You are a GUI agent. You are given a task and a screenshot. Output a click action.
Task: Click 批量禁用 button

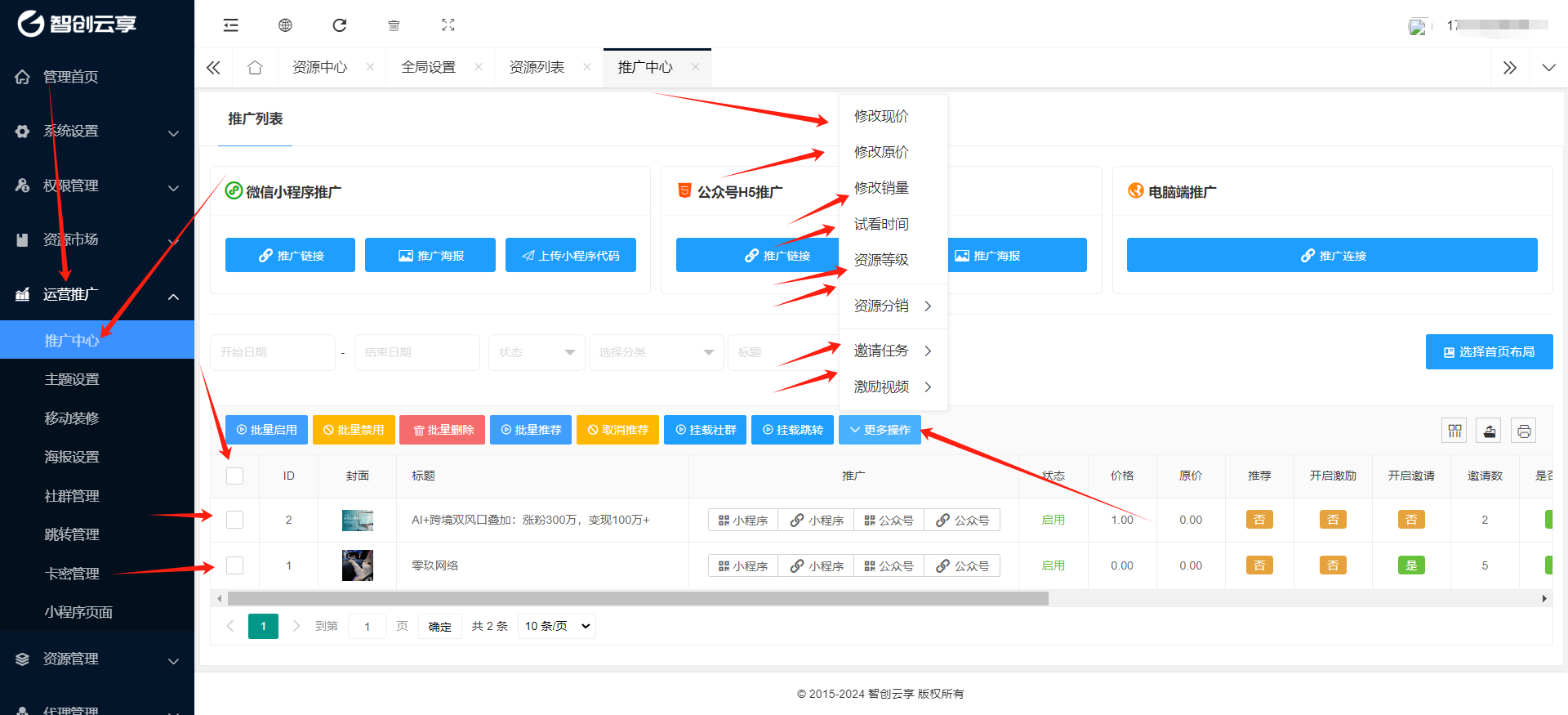(x=354, y=430)
